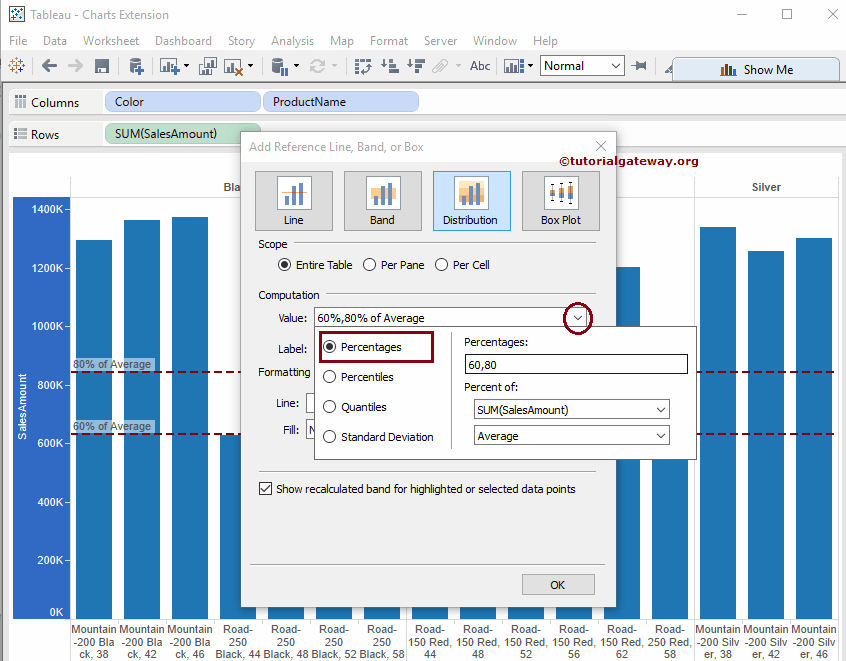Select the Line reference type icon
The height and width of the screenshot is (661, 846).
coord(293,200)
